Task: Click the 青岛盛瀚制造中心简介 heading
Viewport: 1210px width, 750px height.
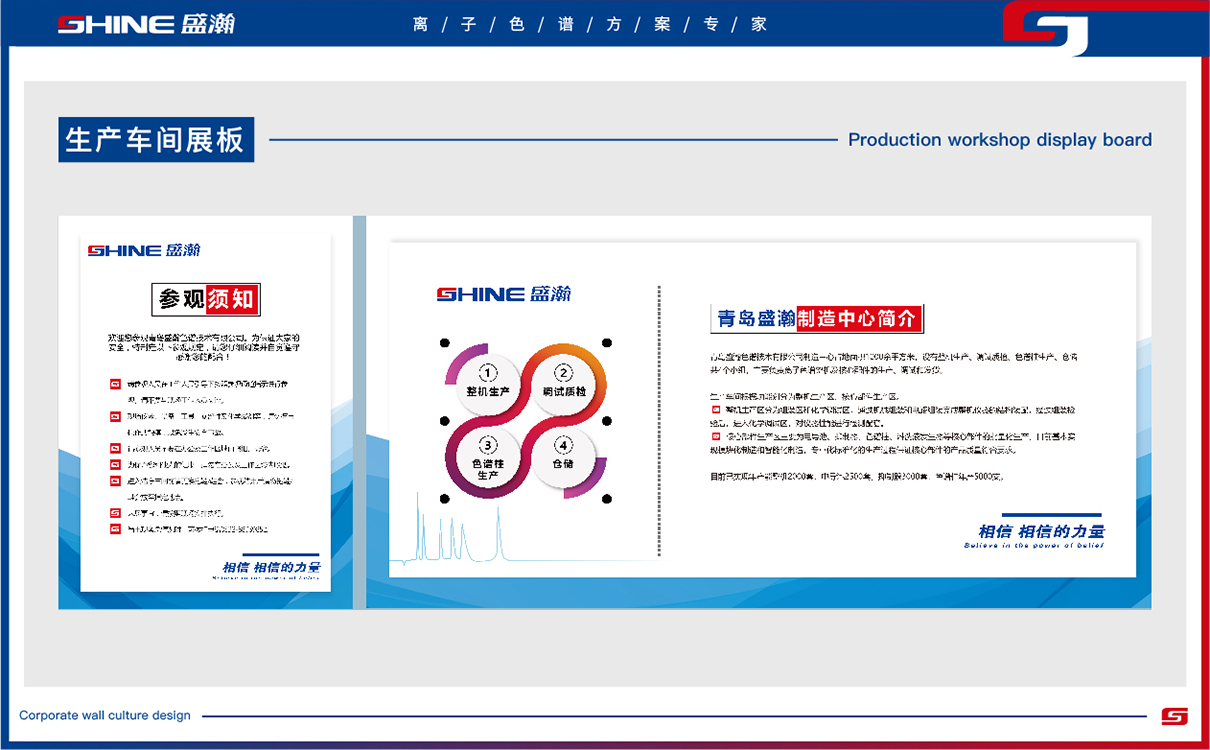Action: coord(816,319)
